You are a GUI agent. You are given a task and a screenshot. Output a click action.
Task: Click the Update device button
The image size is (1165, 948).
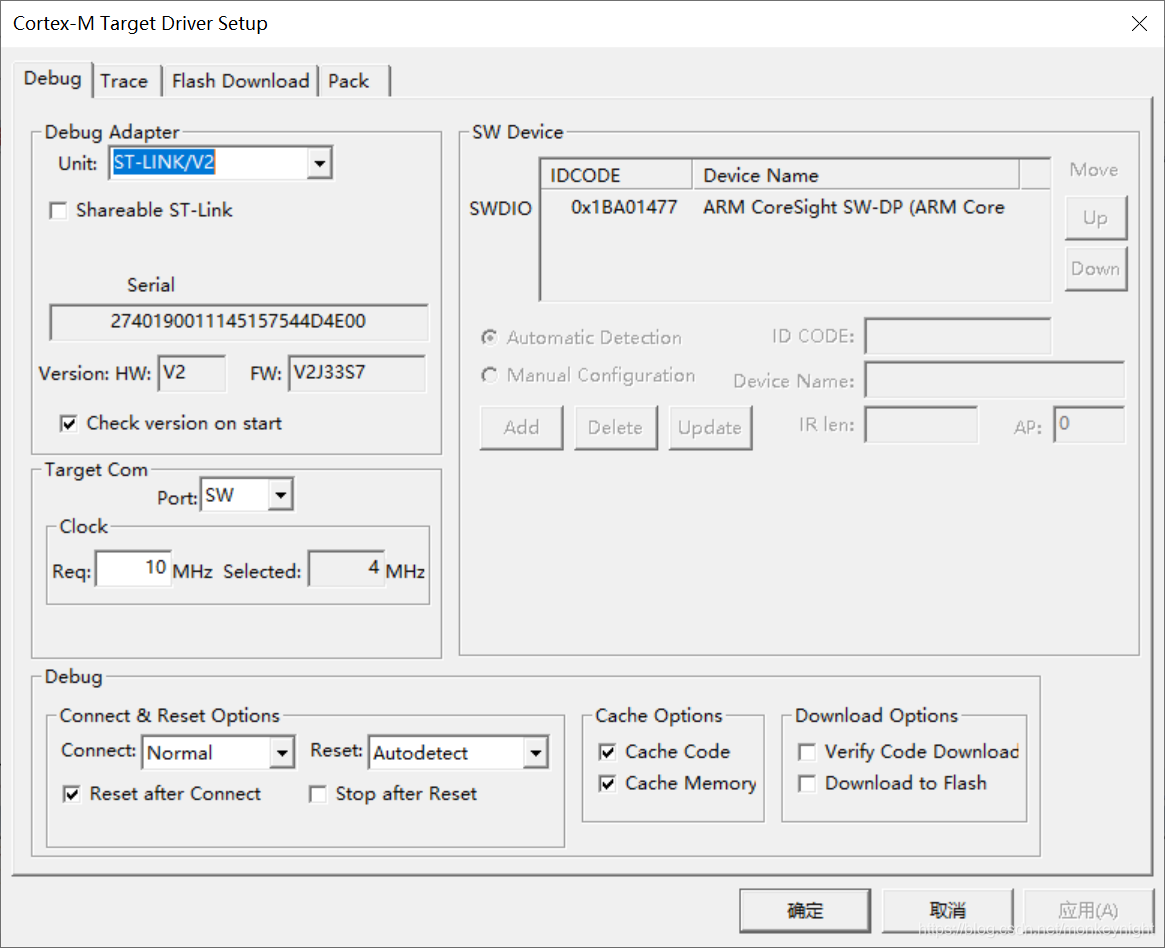point(710,428)
